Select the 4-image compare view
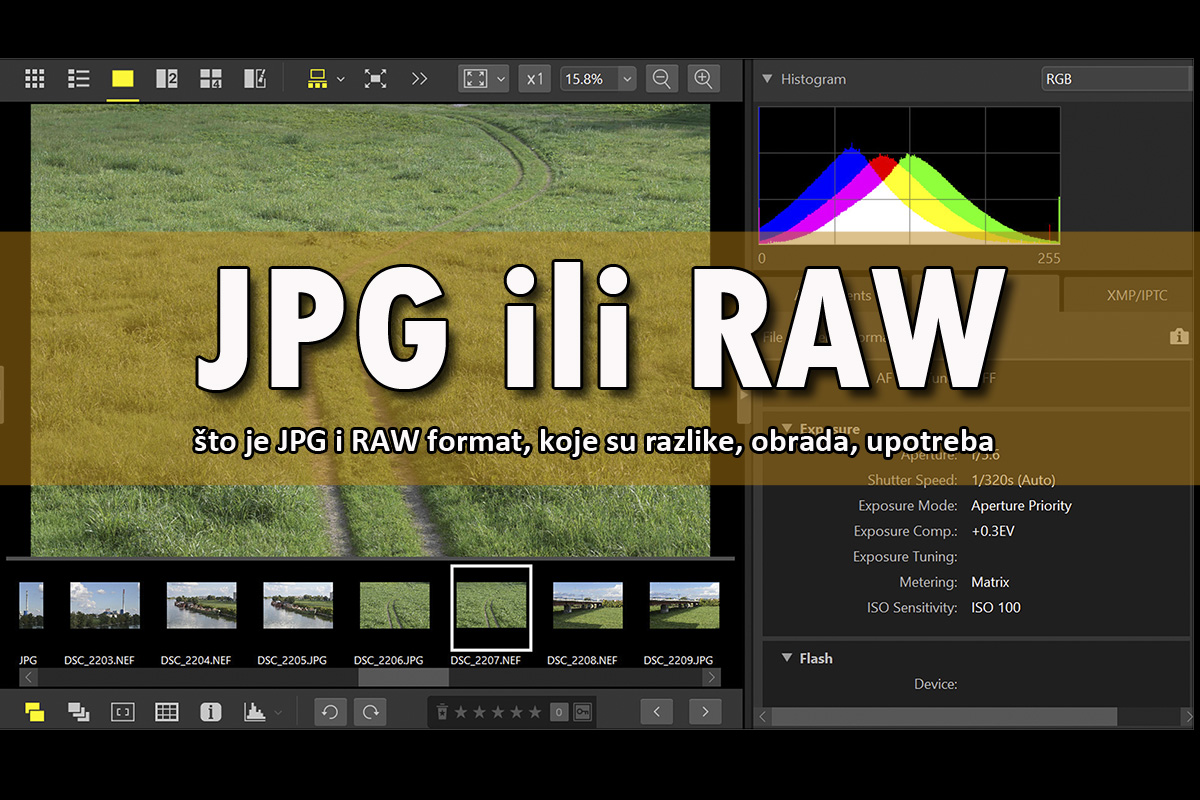The height and width of the screenshot is (800, 1200). 211,78
